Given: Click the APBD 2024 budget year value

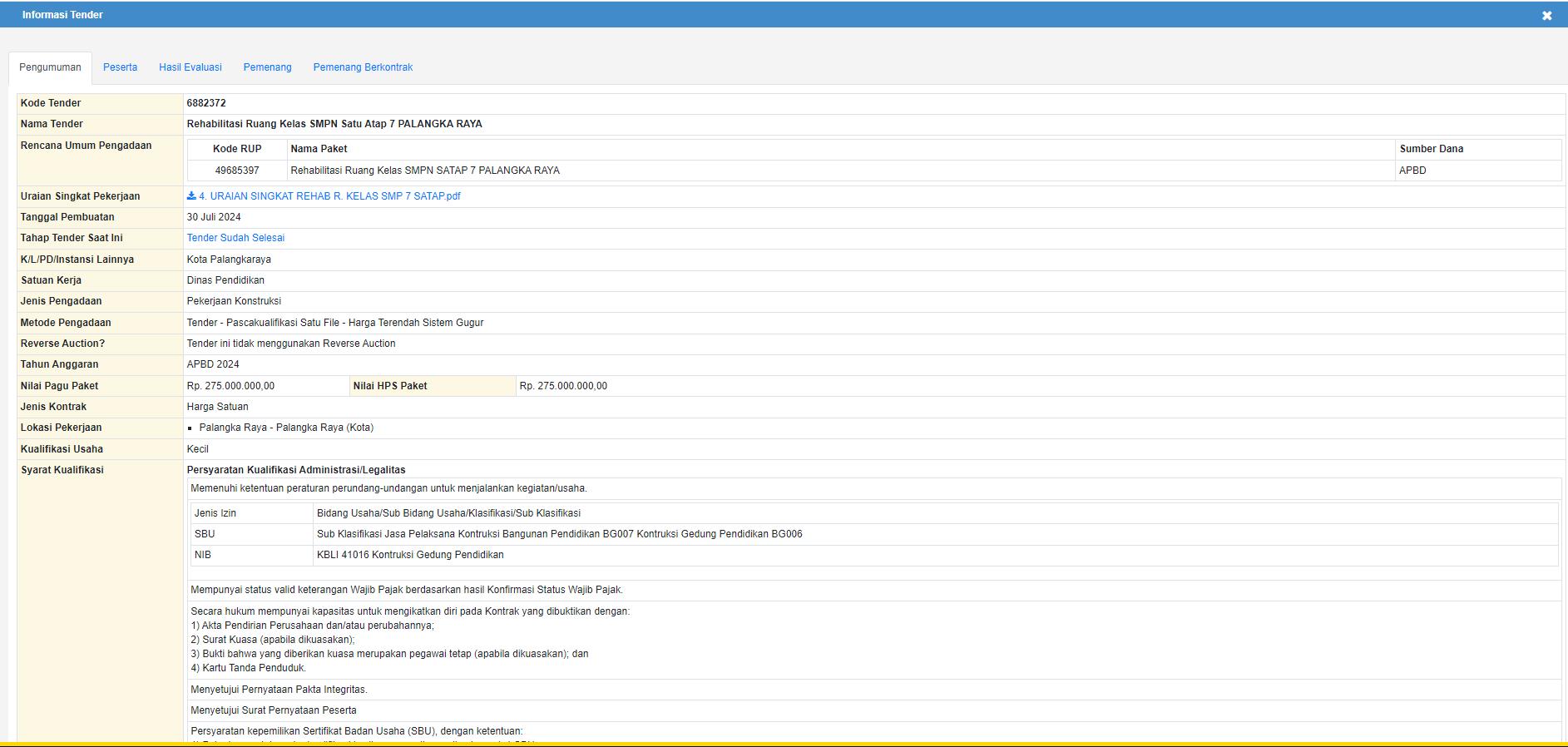Looking at the screenshot, I should (x=213, y=364).
